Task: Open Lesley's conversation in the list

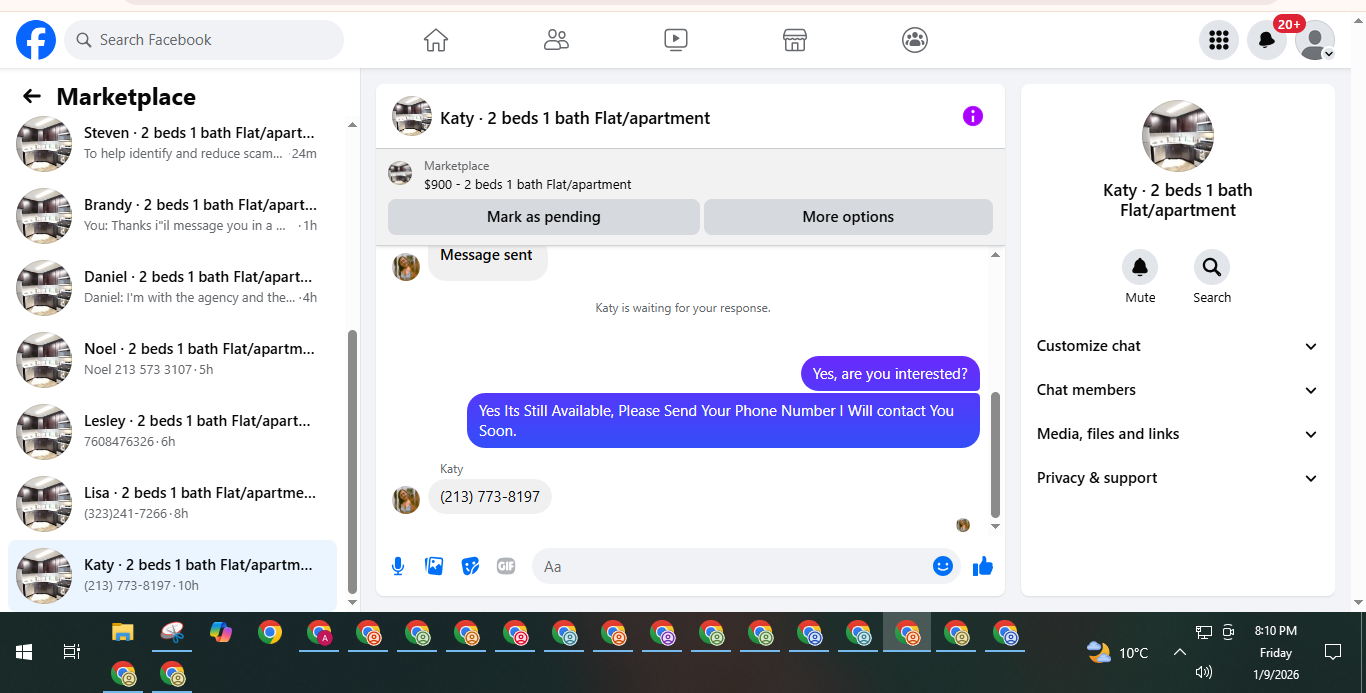Action: [x=173, y=431]
